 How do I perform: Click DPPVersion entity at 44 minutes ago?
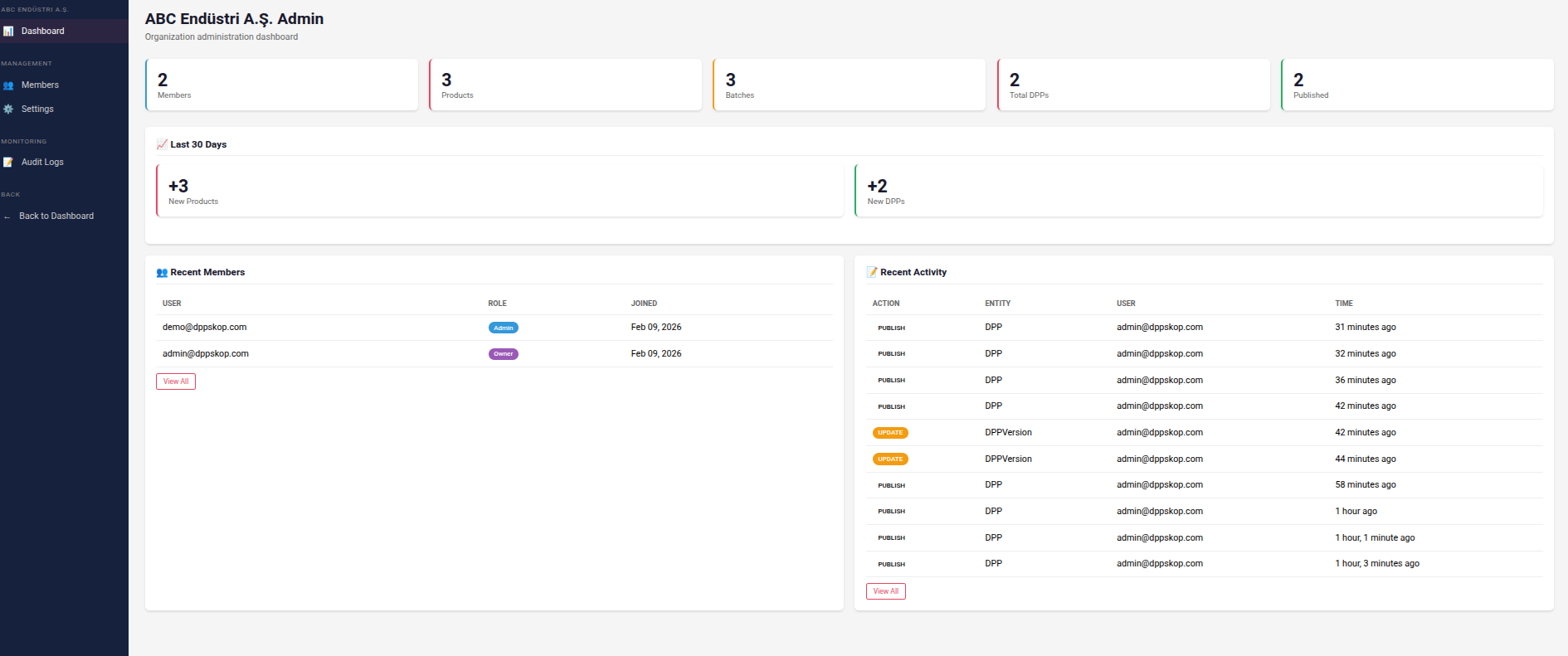click(1009, 459)
